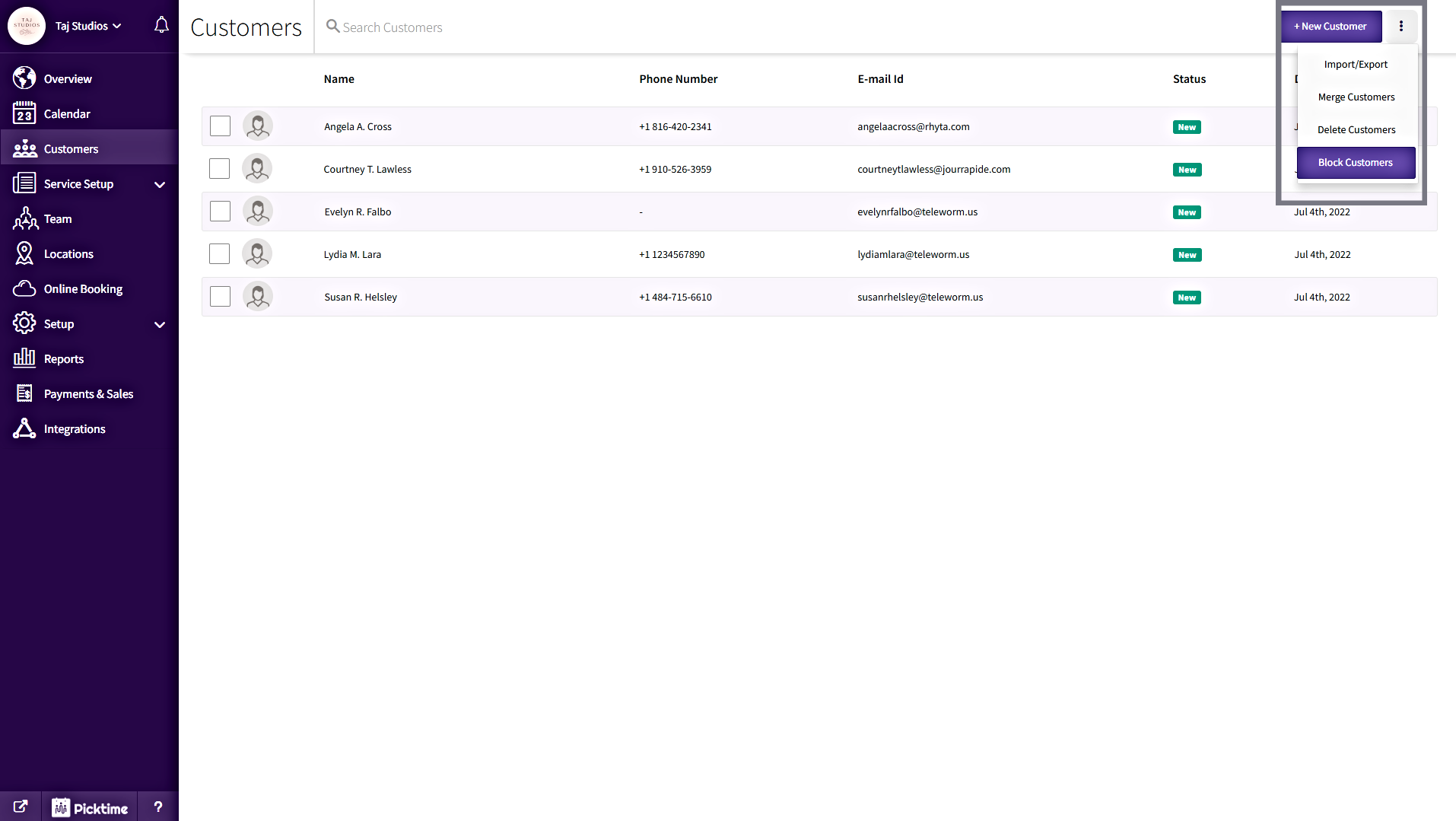
Task: Choose Merge Customers from the menu
Action: pyautogui.click(x=1356, y=97)
